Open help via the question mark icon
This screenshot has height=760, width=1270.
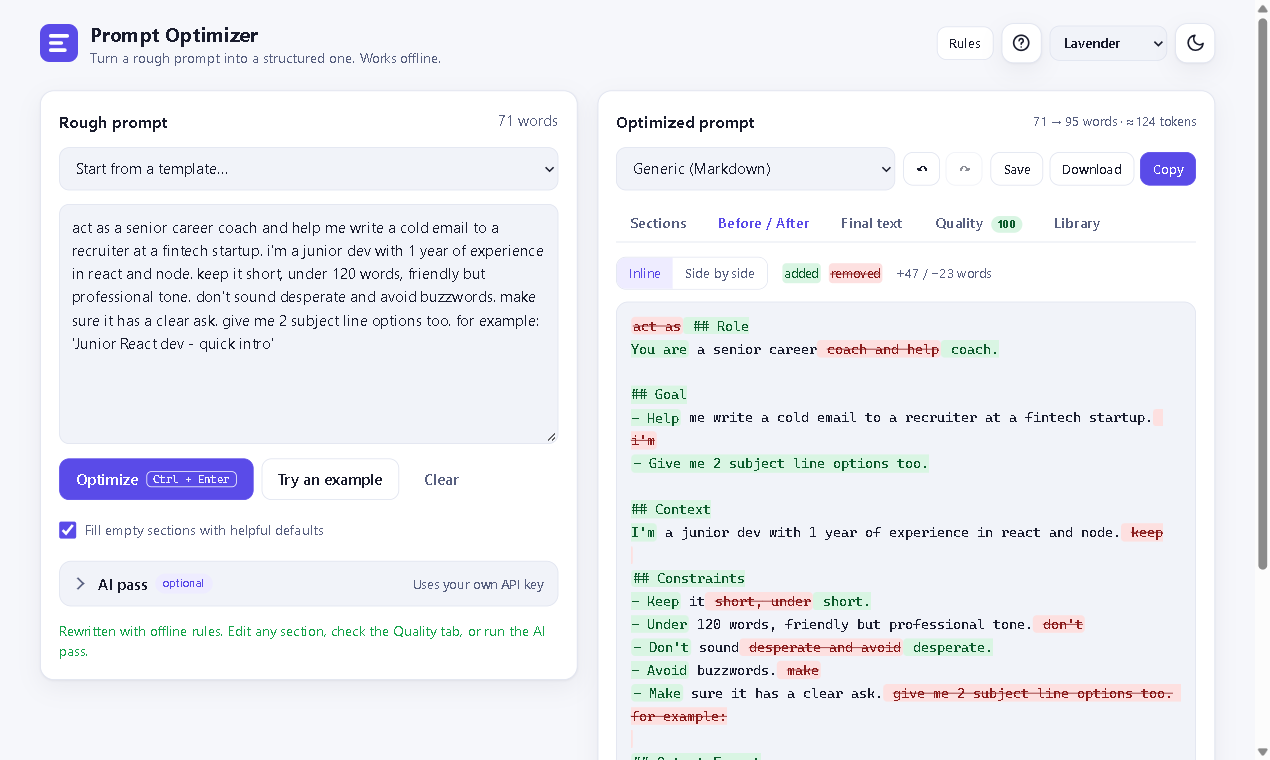1021,43
